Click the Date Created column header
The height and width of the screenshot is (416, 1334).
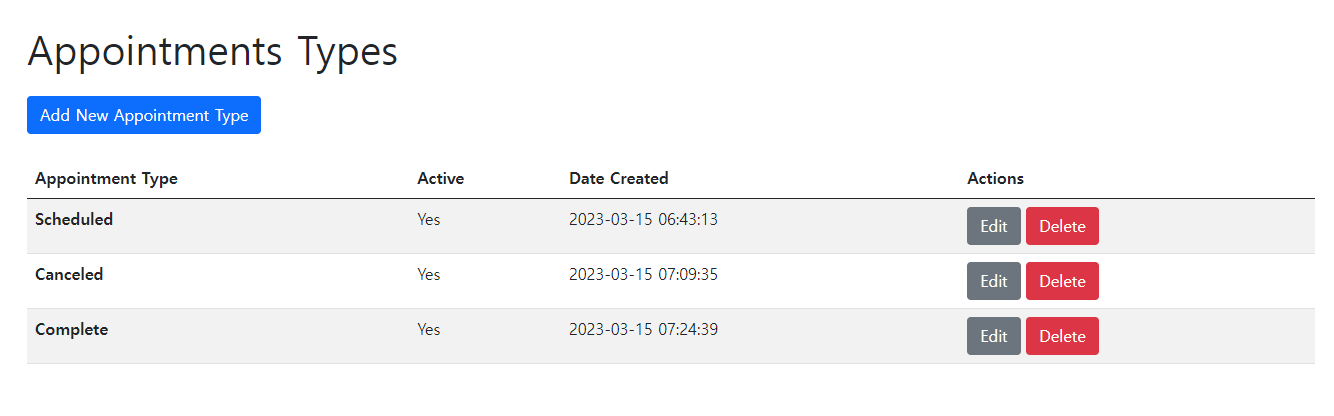coord(618,179)
